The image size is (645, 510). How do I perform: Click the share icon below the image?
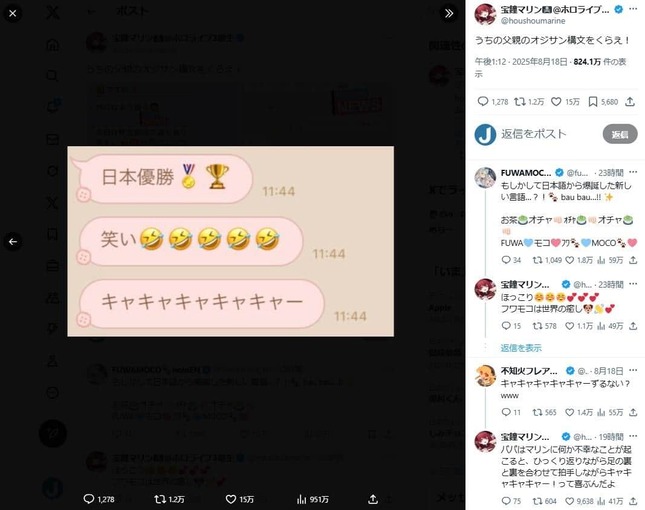373,499
